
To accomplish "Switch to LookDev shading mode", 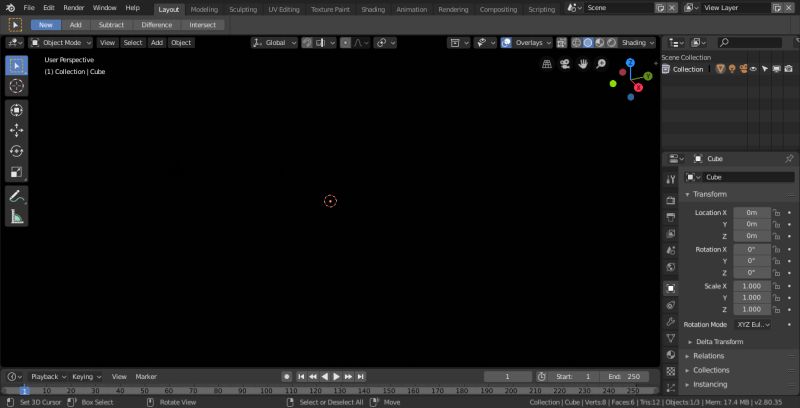I will [x=600, y=43].
